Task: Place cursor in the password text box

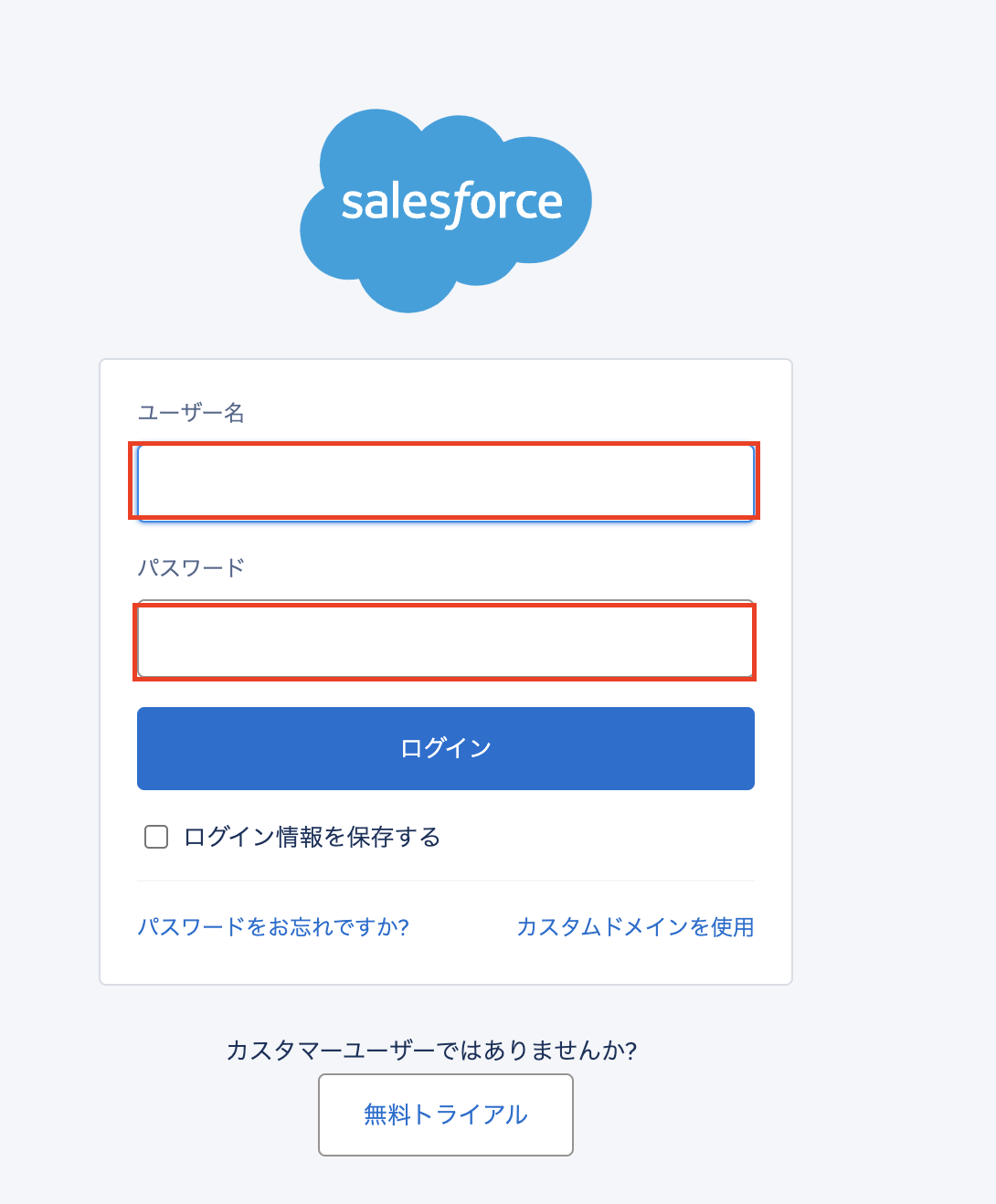Action: click(x=445, y=640)
